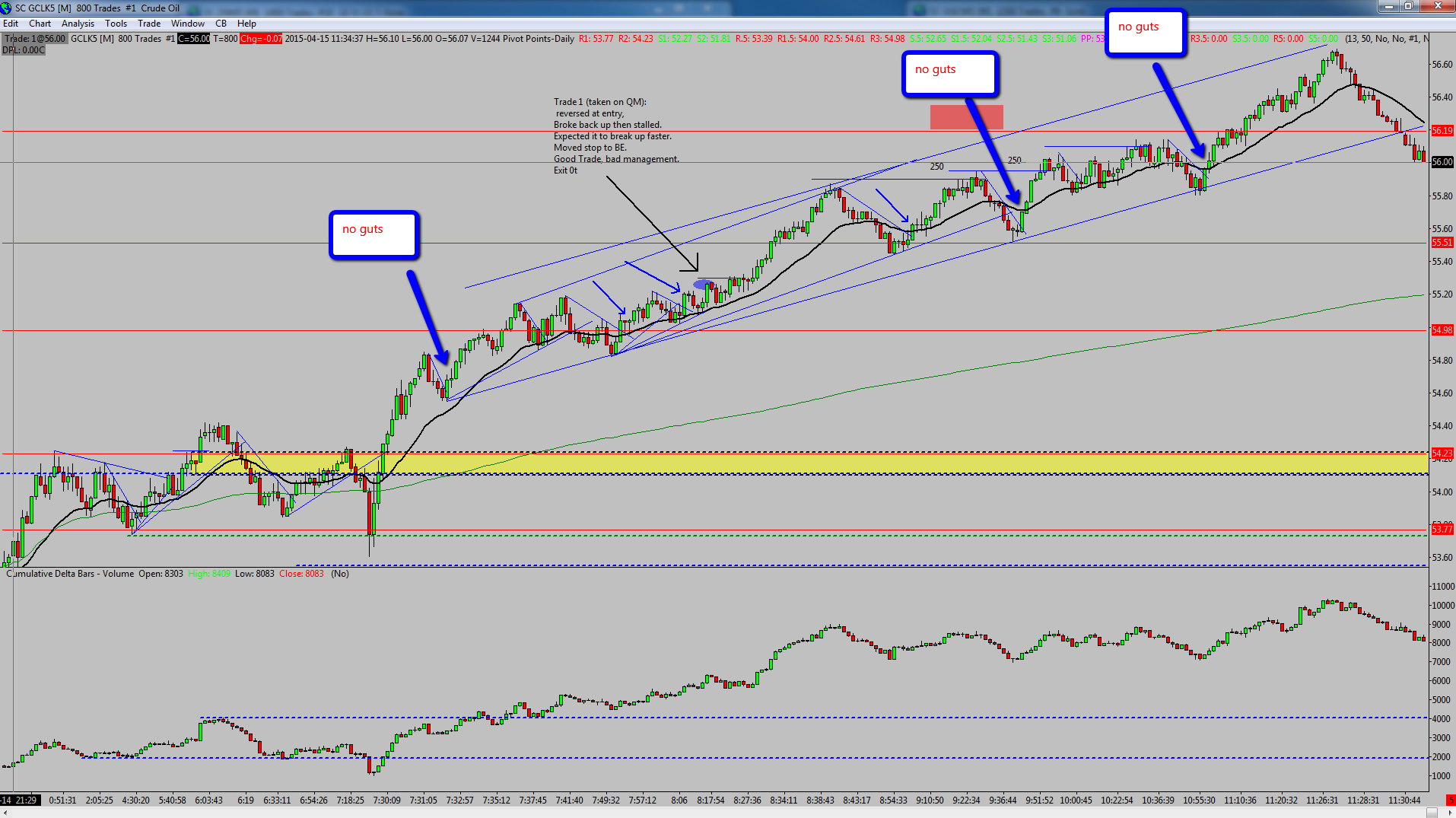Close the Sierra Chart window
1456x818 pixels.
tap(1437, 6)
